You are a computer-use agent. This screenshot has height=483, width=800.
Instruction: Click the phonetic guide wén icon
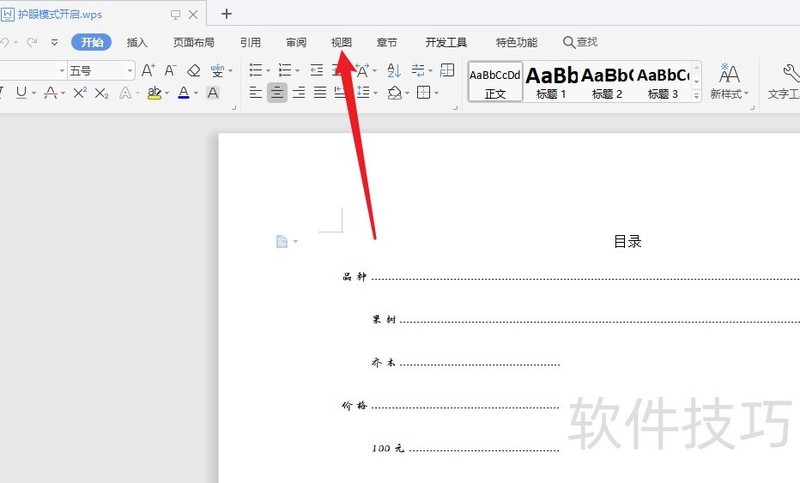coord(217,70)
